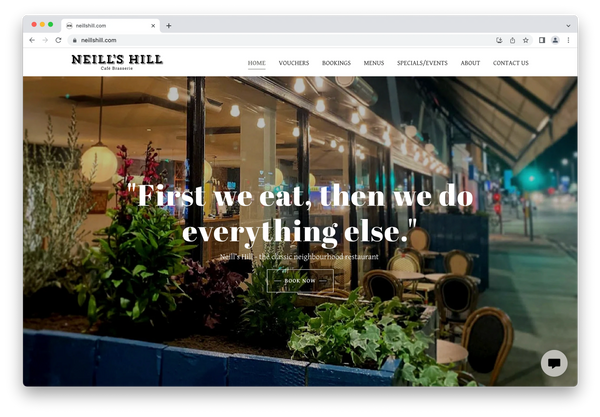
Task: Open the share page icon
Action: [x=512, y=40]
